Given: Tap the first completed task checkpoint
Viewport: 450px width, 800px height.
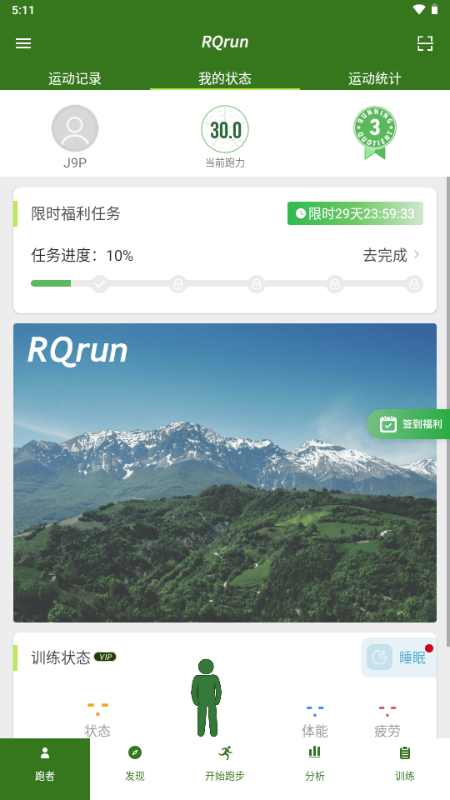Looking at the screenshot, I should [x=100, y=284].
